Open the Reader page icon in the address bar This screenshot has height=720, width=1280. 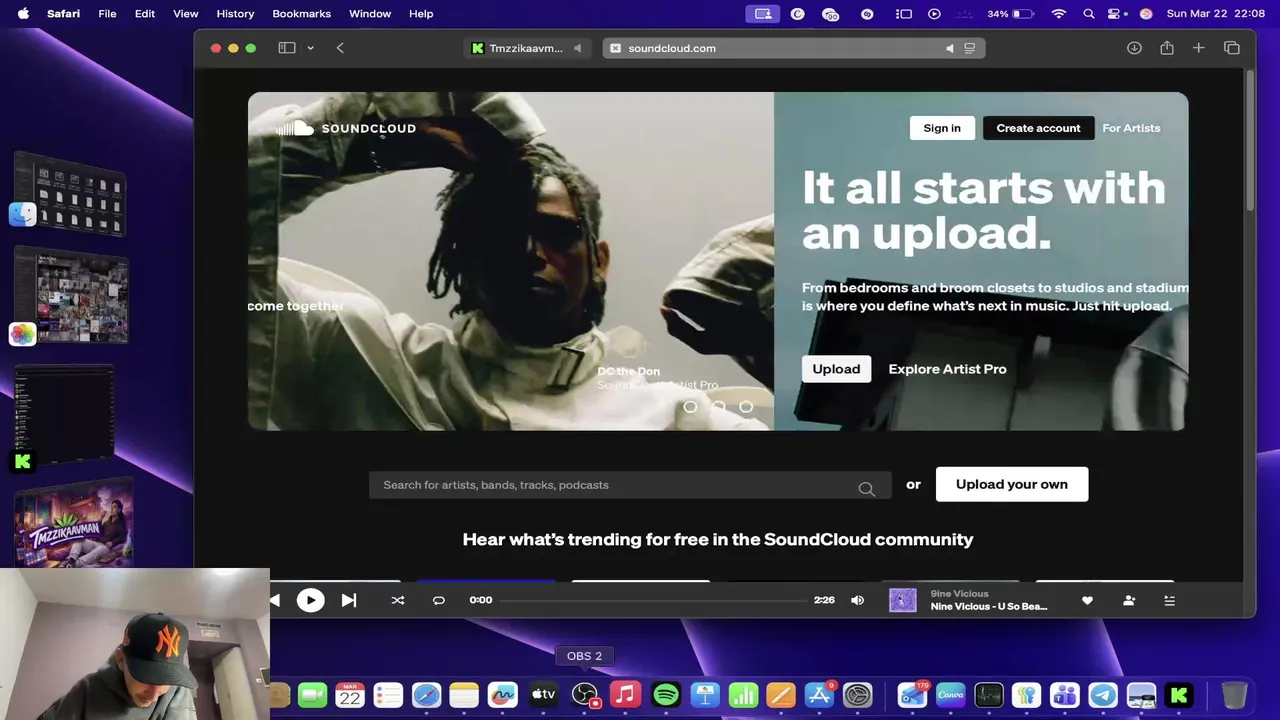click(x=969, y=48)
